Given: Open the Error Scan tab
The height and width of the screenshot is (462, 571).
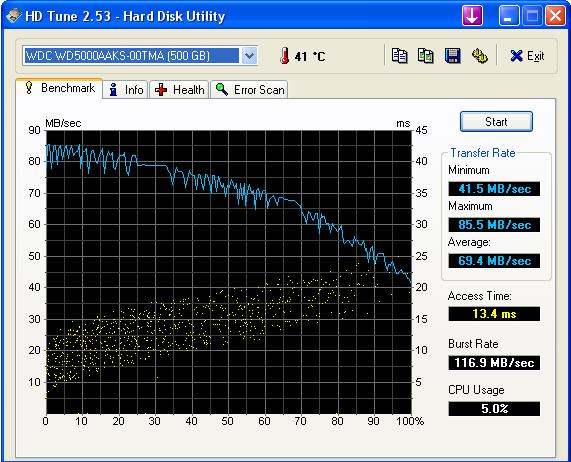Looking at the screenshot, I should click(x=249, y=90).
